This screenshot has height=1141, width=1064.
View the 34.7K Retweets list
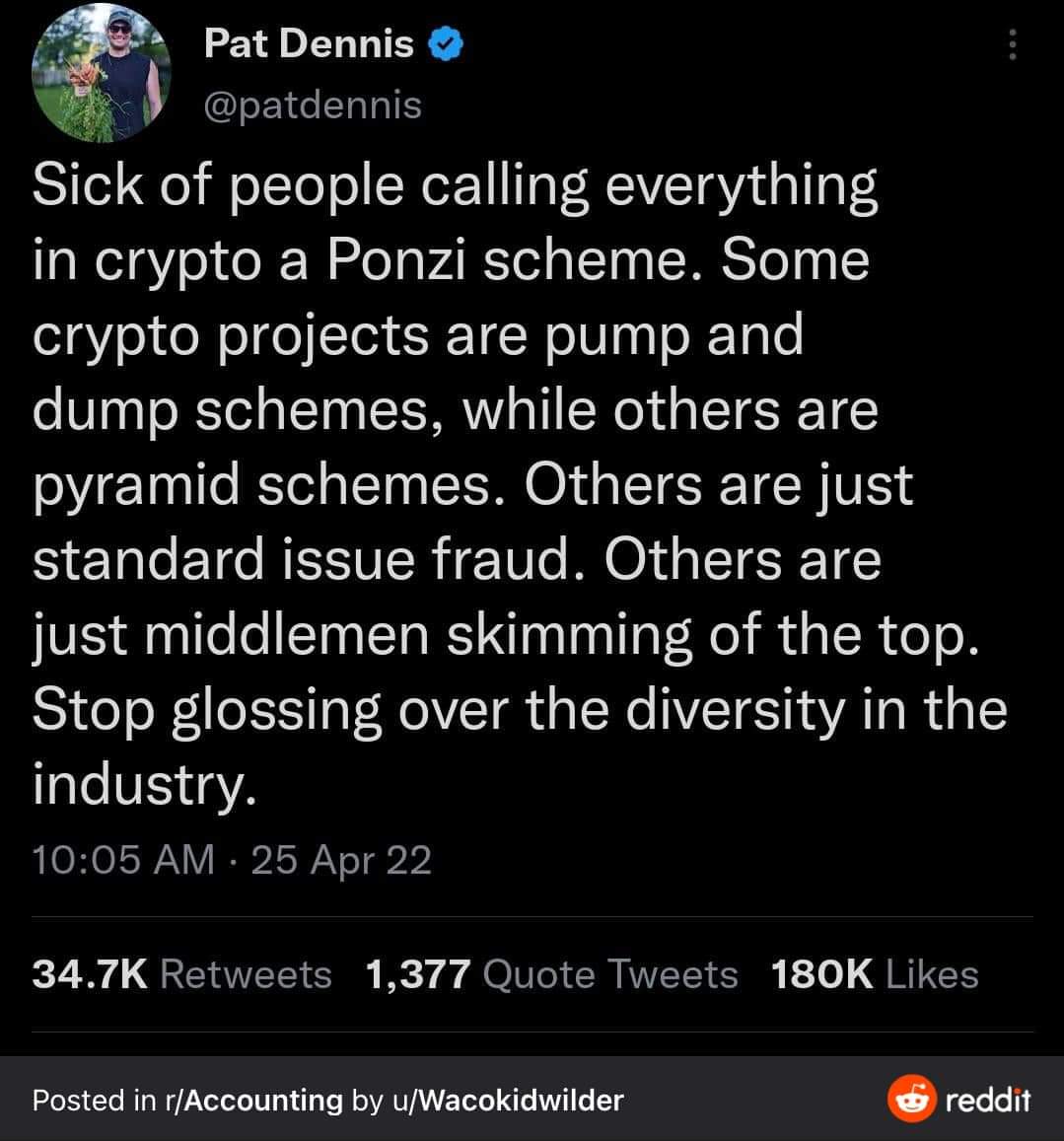182,974
